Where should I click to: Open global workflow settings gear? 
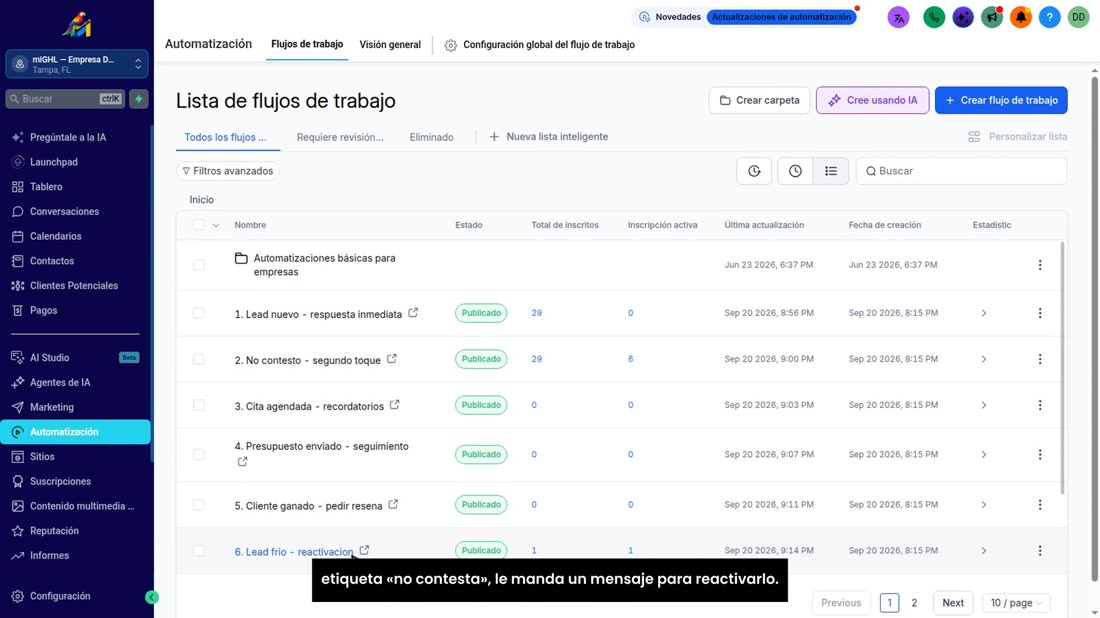pyautogui.click(x=450, y=45)
